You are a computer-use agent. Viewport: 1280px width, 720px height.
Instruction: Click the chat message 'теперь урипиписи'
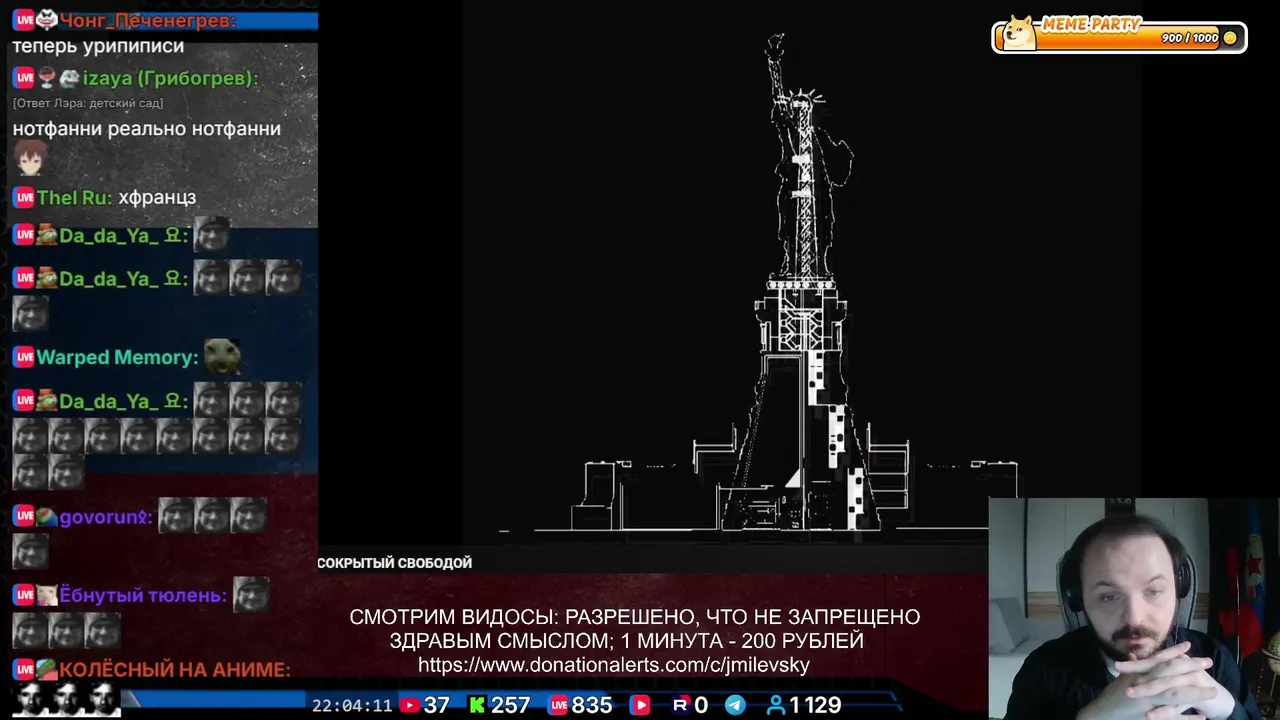click(x=98, y=47)
